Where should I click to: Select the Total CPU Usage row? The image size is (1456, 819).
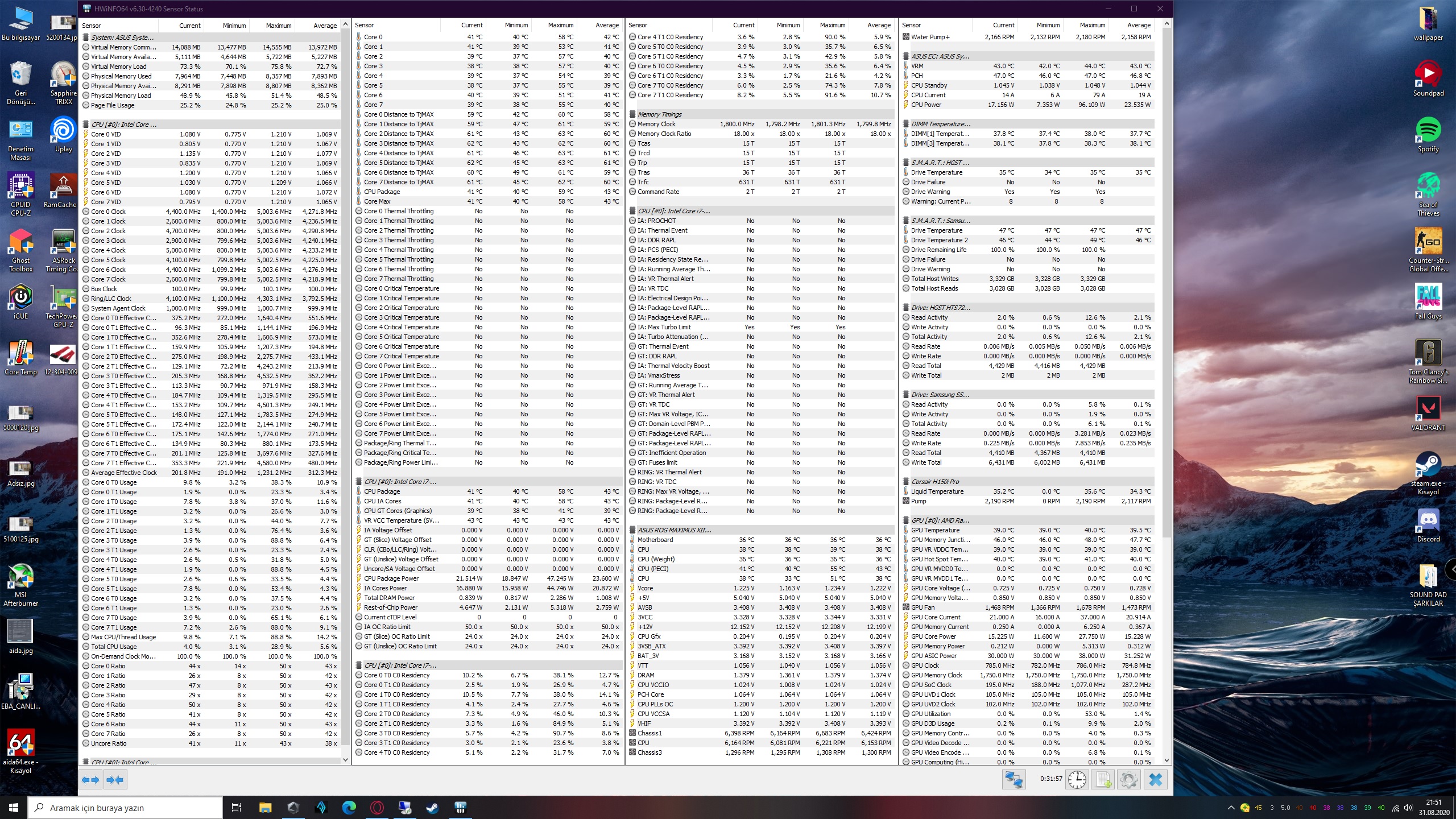pyautogui.click(x=210, y=647)
